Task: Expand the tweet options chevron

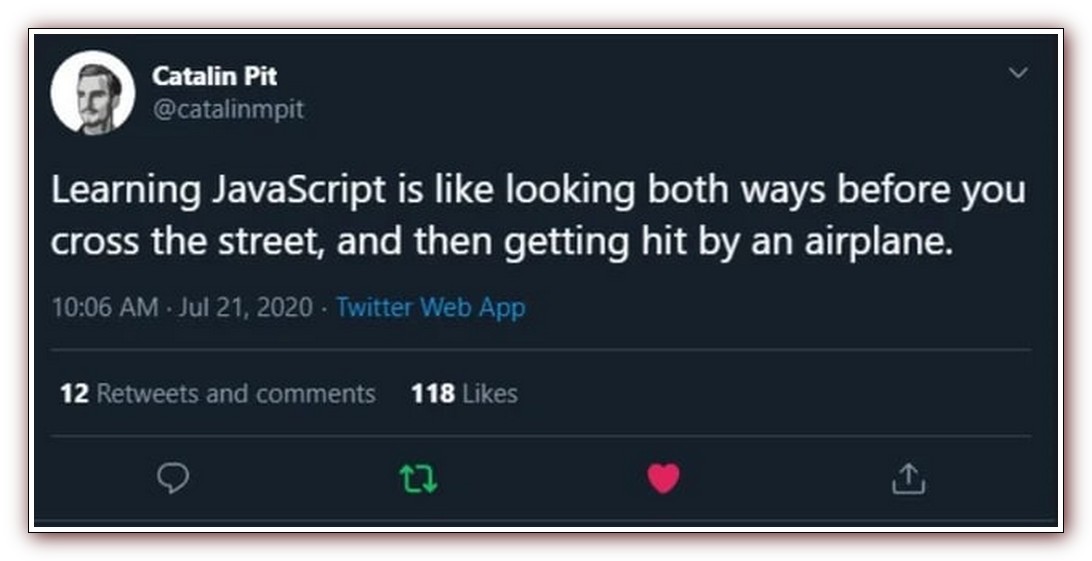Action: (x=1018, y=74)
